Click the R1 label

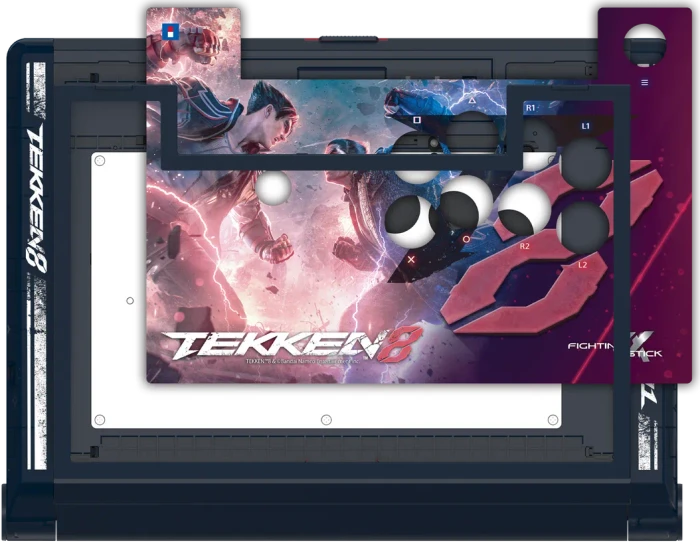(x=530, y=108)
